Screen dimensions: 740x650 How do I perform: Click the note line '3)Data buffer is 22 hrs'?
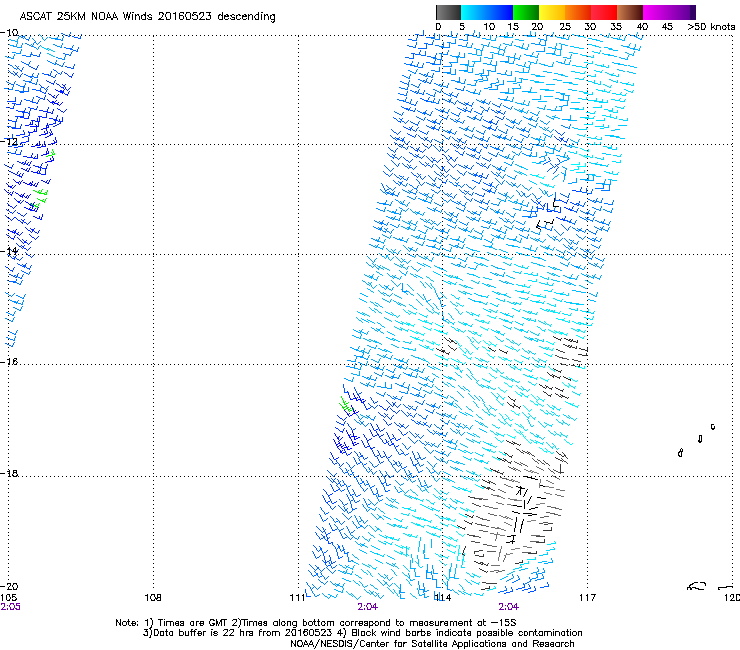point(362,633)
